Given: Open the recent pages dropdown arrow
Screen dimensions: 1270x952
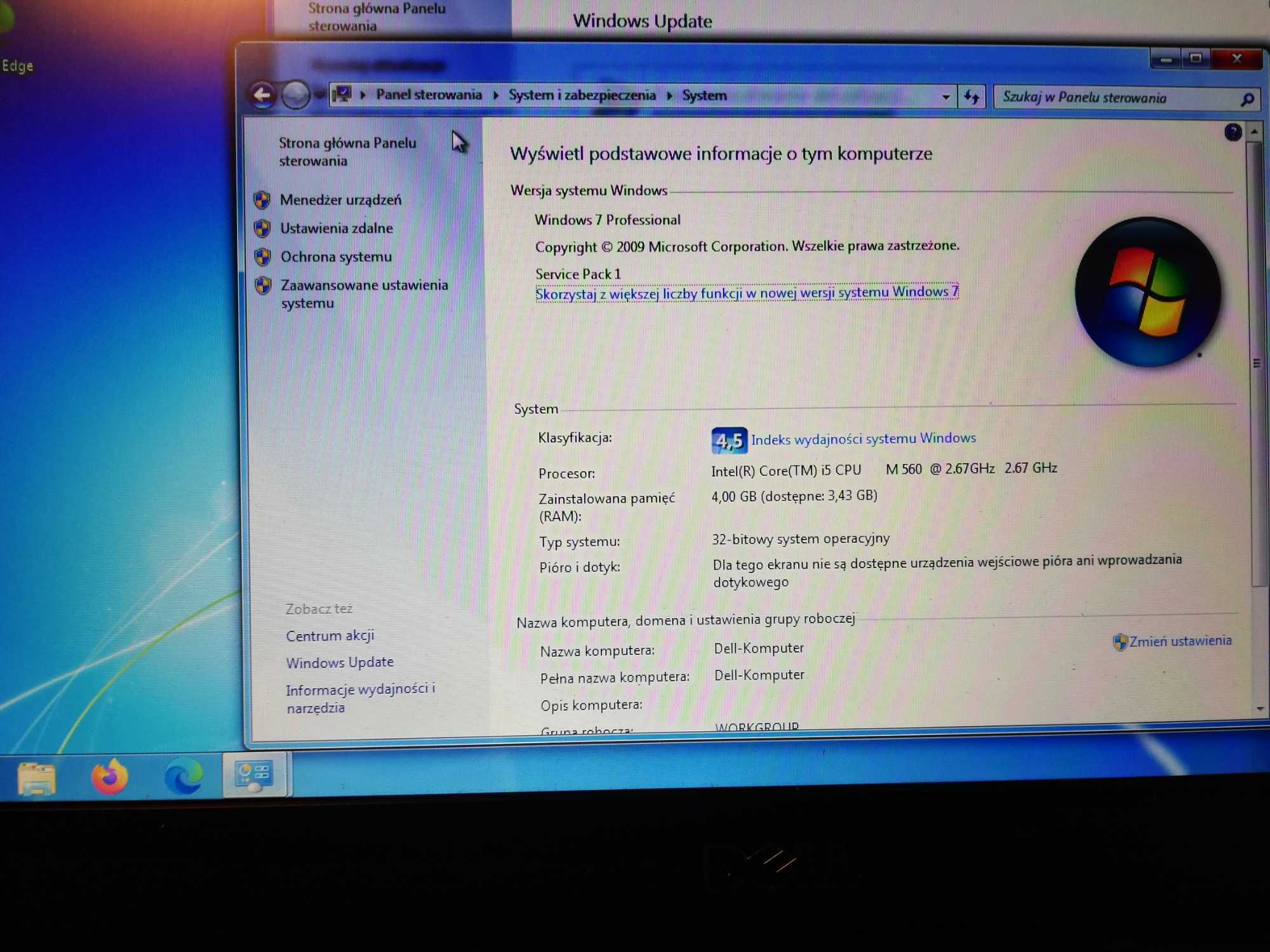Looking at the screenshot, I should [x=319, y=95].
